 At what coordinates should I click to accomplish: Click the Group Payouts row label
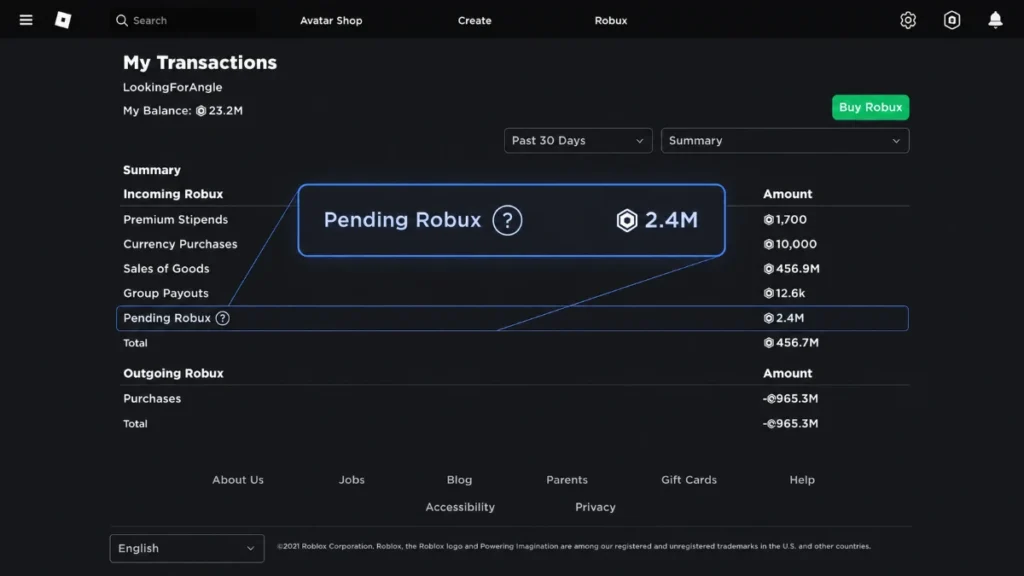pos(166,293)
